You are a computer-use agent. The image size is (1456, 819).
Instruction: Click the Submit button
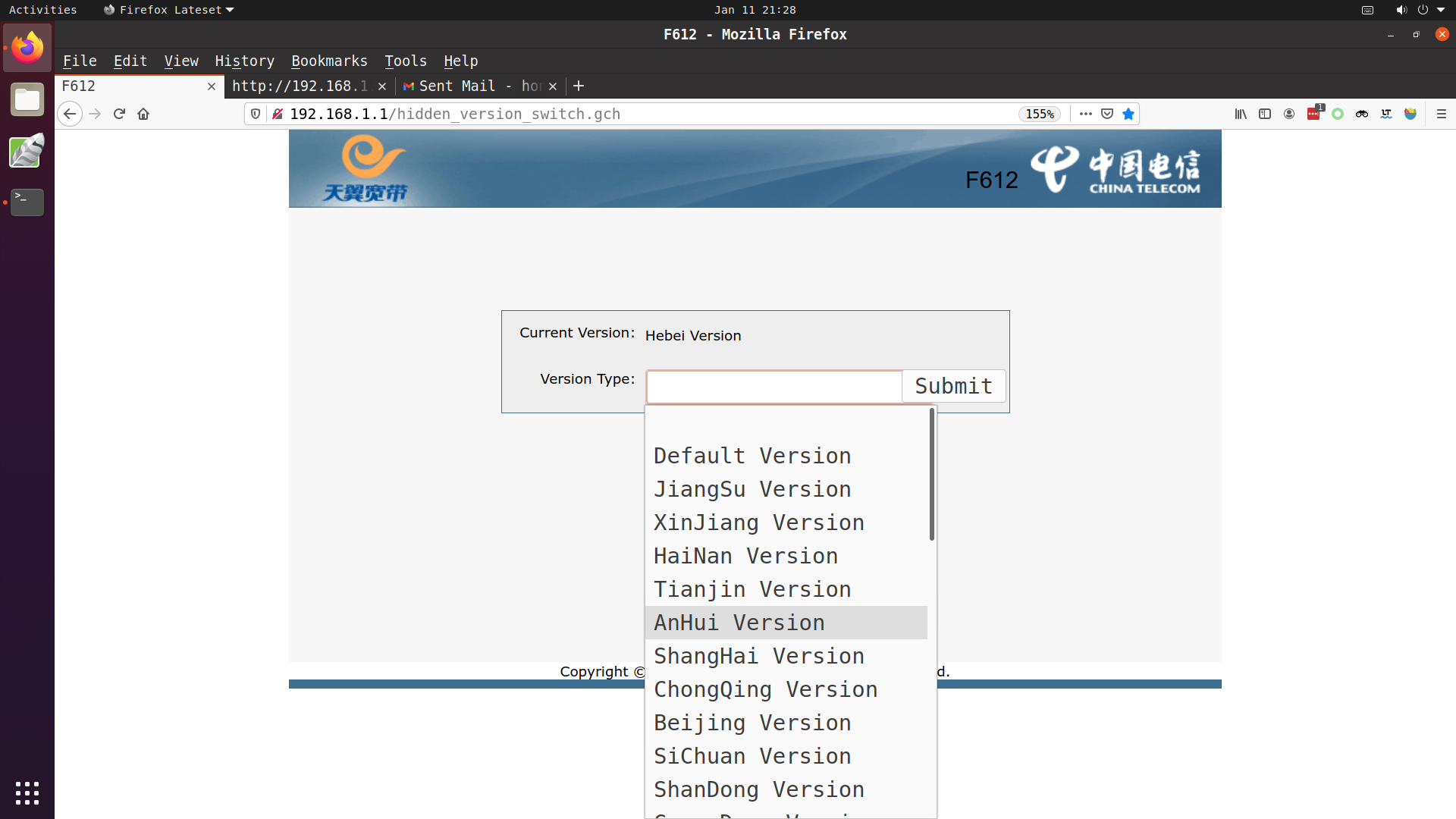point(953,386)
